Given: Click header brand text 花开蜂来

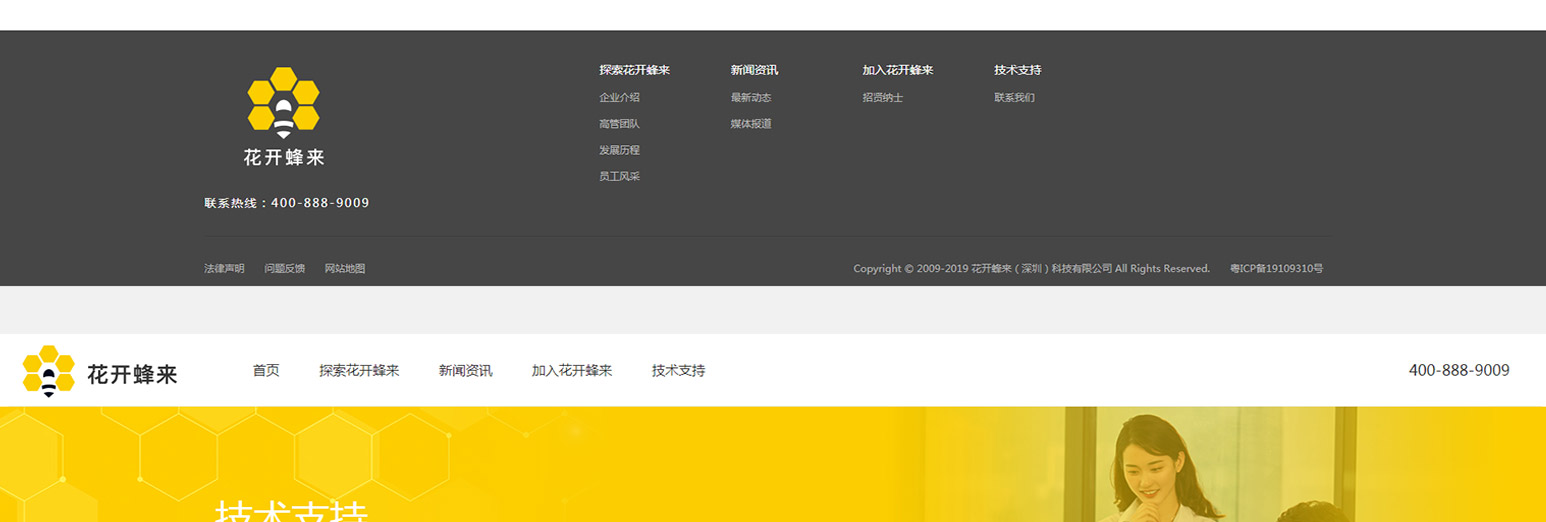Looking at the screenshot, I should click(x=132, y=375).
